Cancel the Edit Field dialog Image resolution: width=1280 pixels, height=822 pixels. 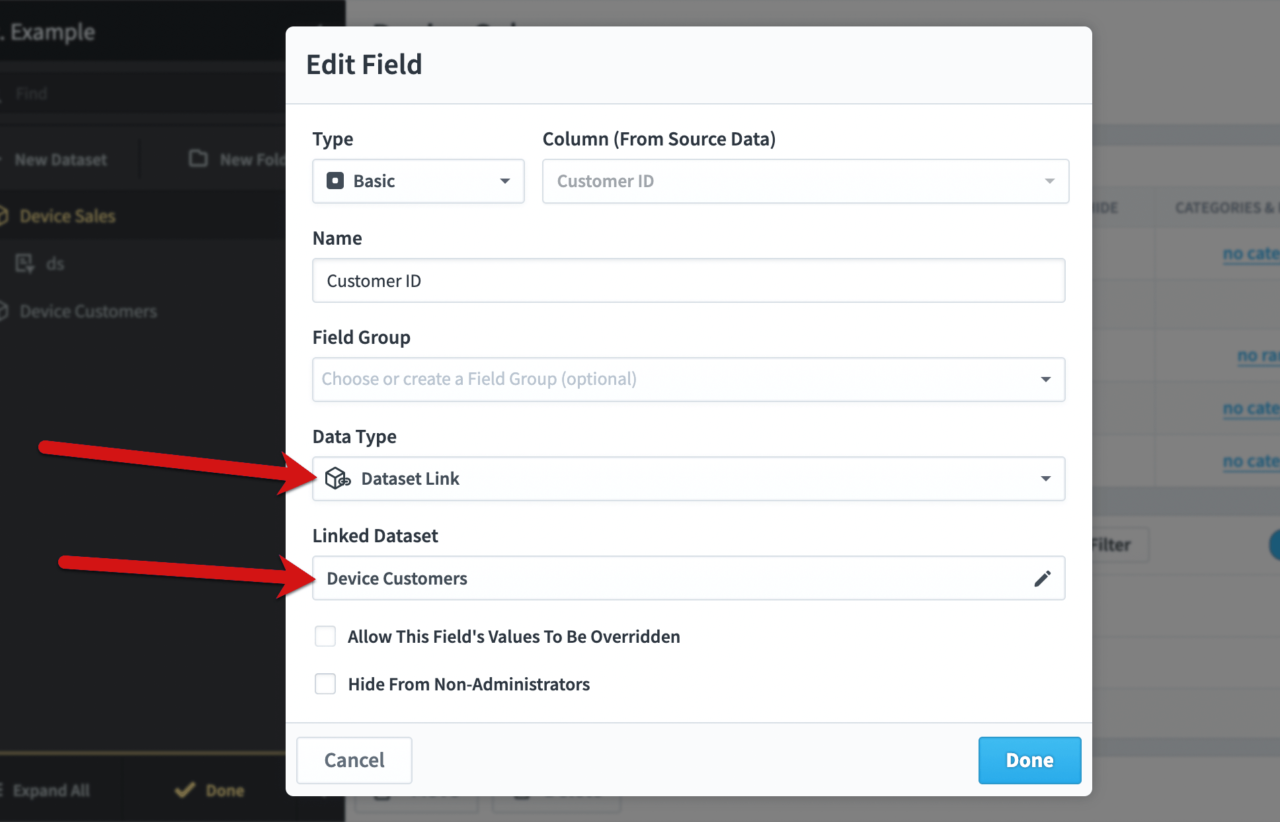[x=354, y=760]
